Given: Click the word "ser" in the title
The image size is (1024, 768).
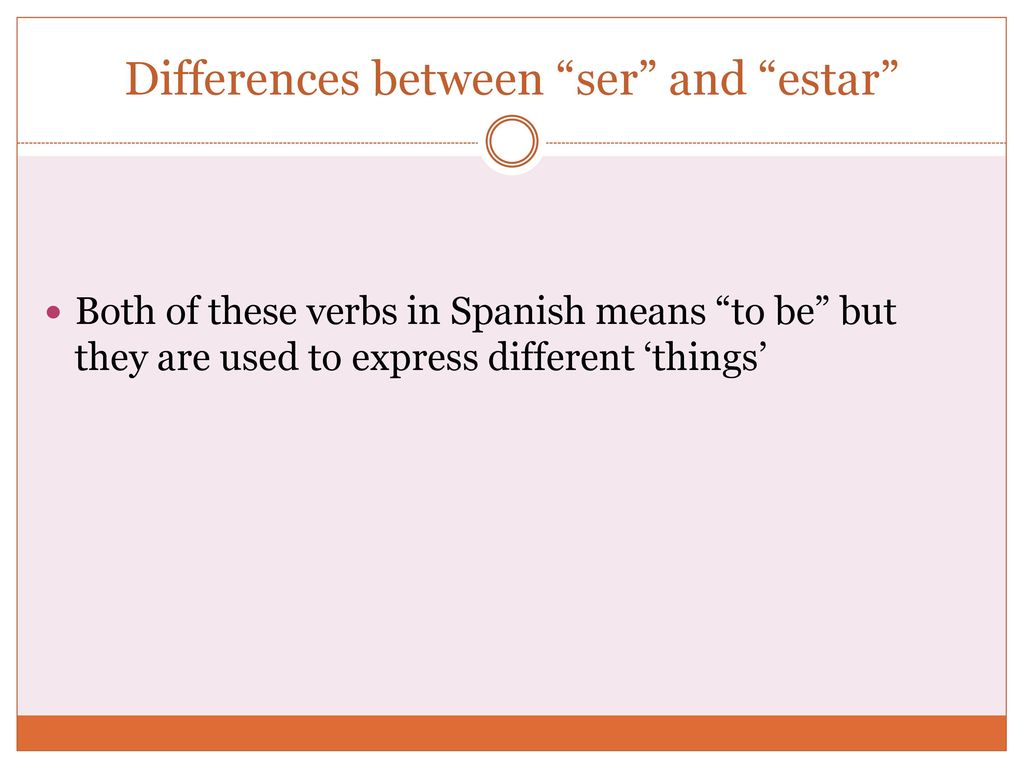Looking at the screenshot, I should [x=607, y=79].
